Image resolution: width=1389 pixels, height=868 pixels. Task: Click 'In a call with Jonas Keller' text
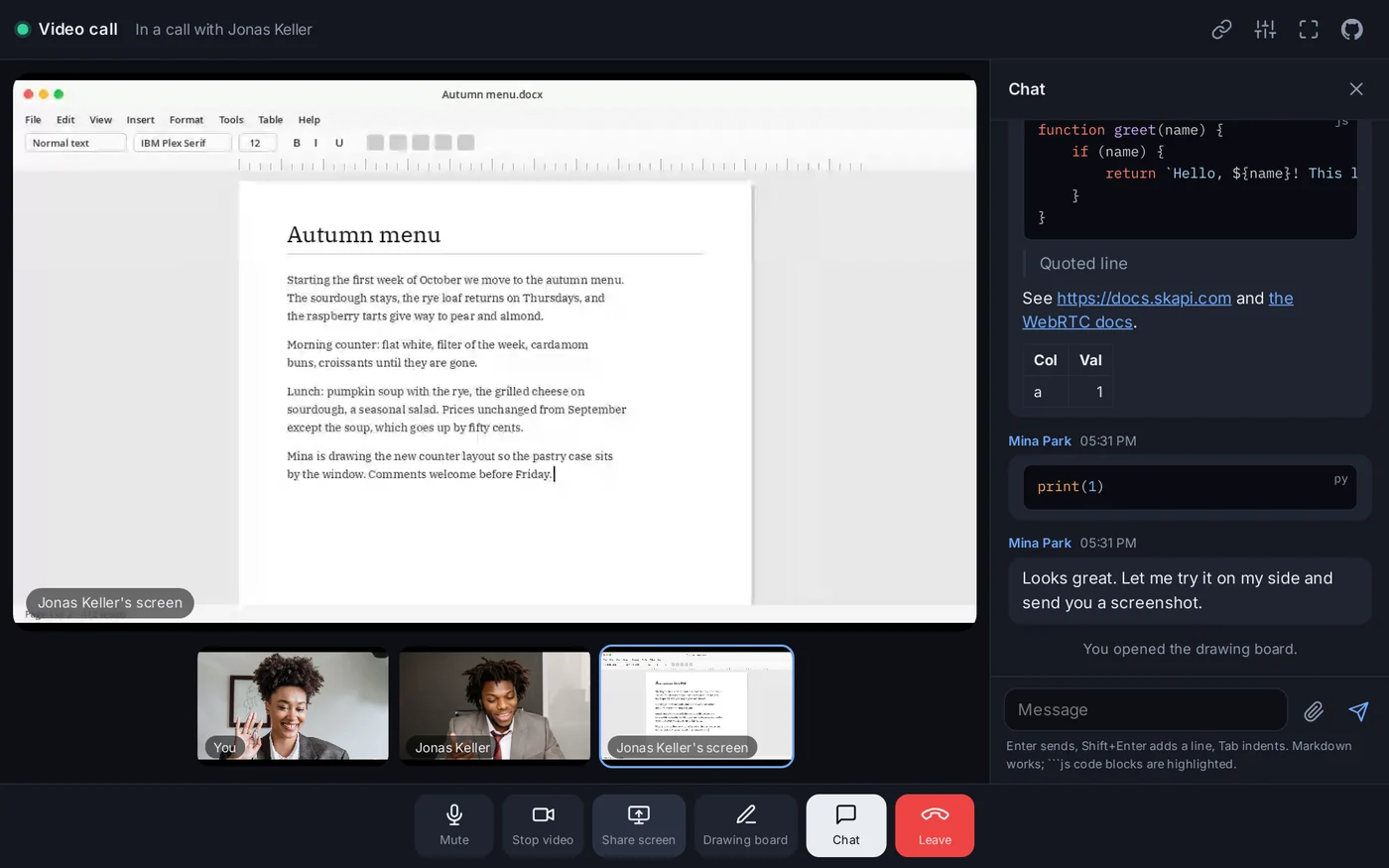(x=223, y=30)
